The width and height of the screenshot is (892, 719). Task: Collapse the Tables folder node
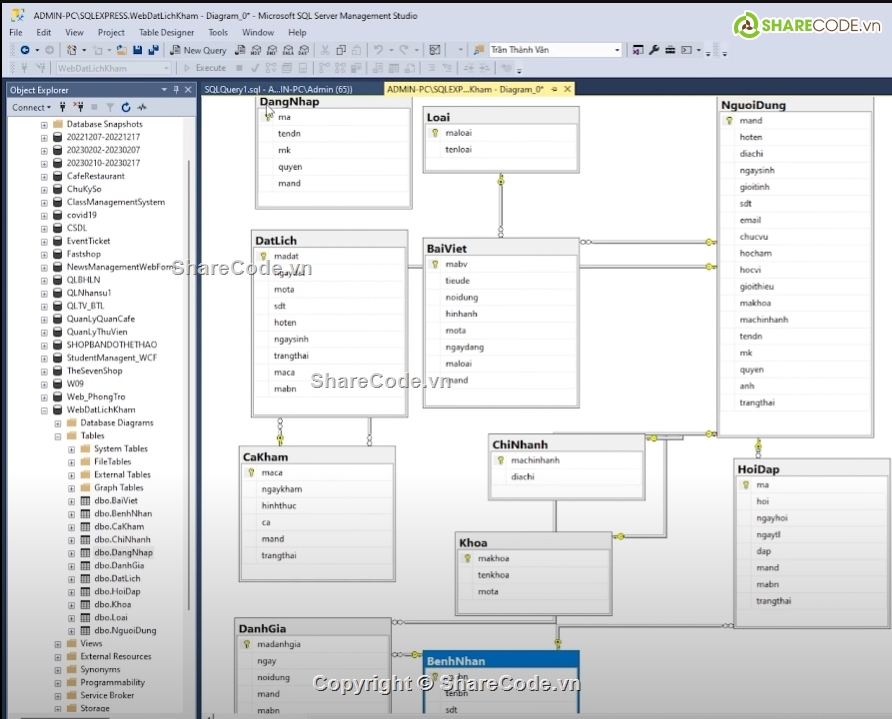click(57, 436)
